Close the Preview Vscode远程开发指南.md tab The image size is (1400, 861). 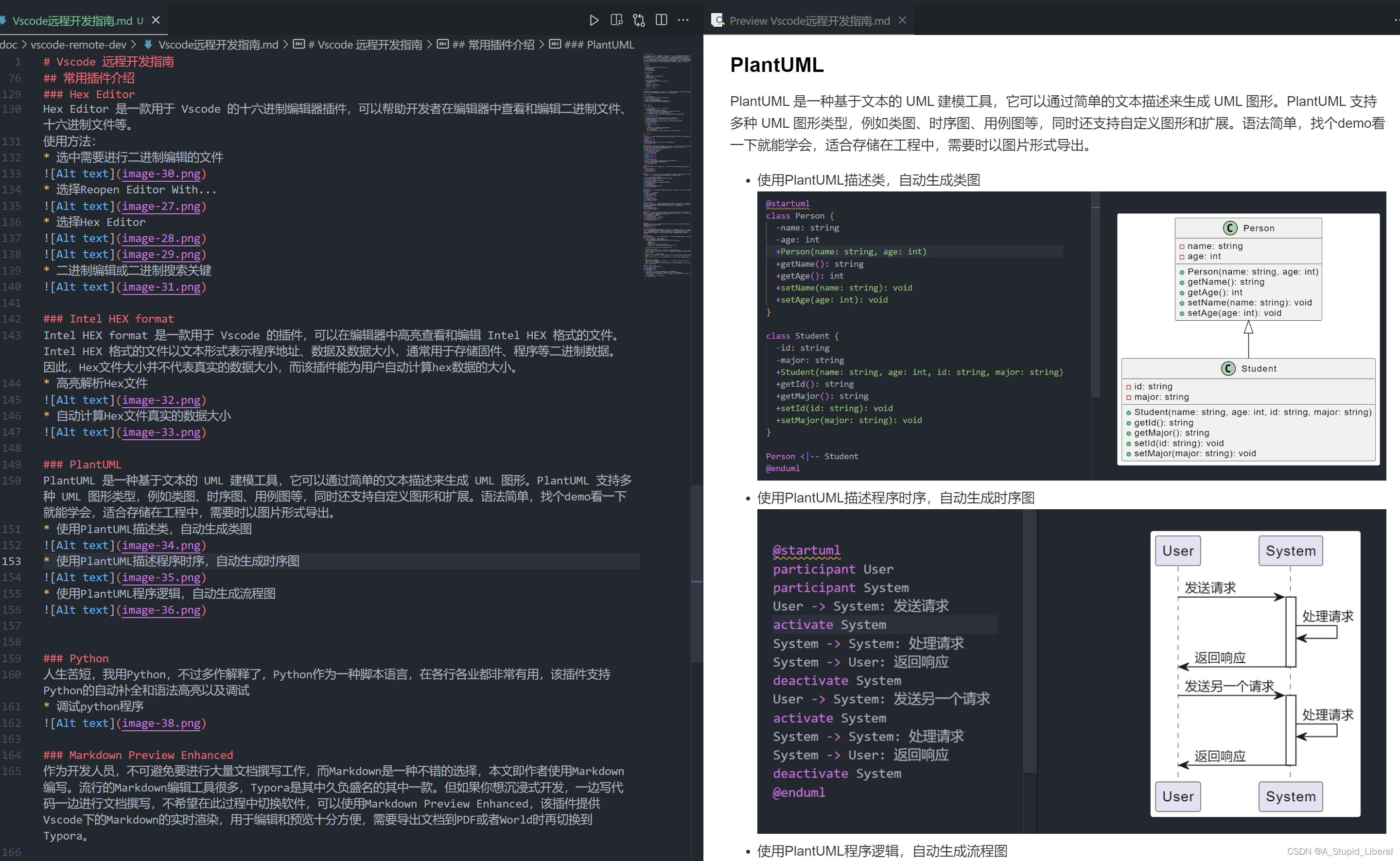(x=902, y=20)
